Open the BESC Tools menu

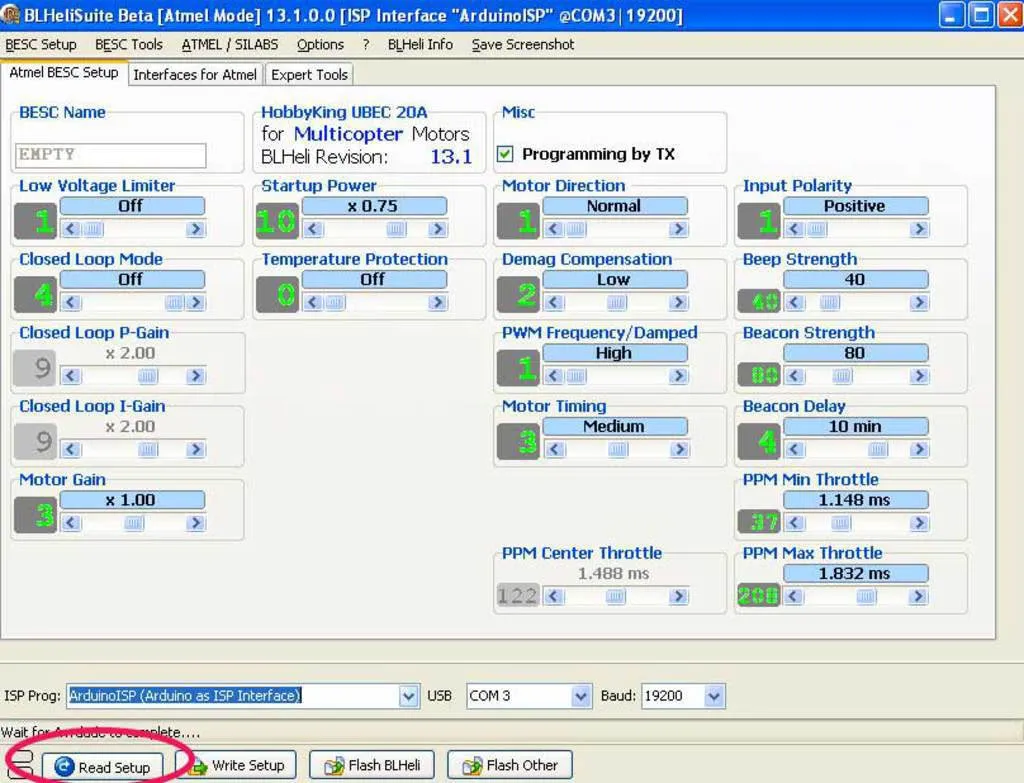coord(129,44)
